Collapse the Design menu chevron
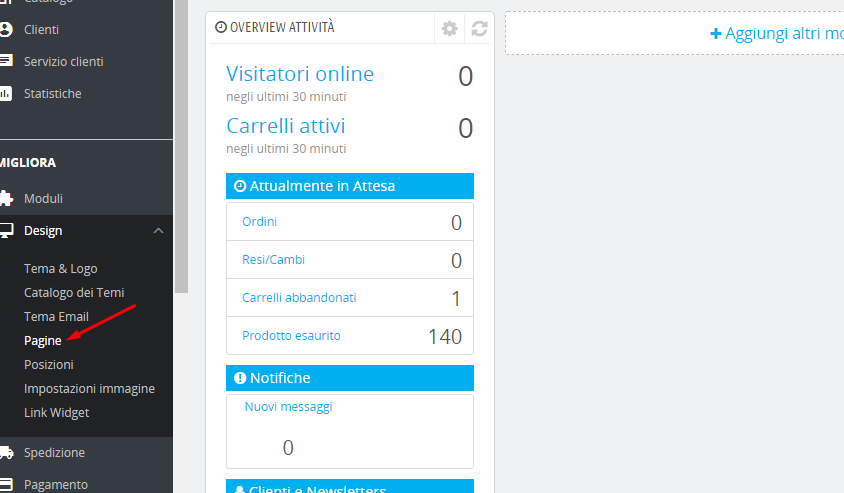This screenshot has width=844, height=493. (x=158, y=230)
